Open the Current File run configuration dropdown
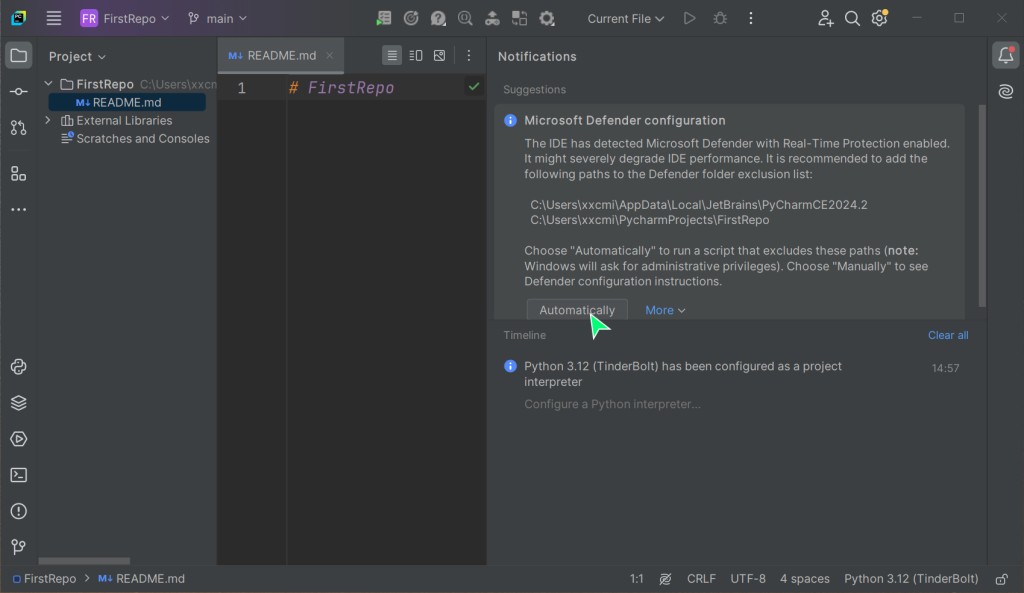The height and width of the screenshot is (593, 1024). (625, 18)
